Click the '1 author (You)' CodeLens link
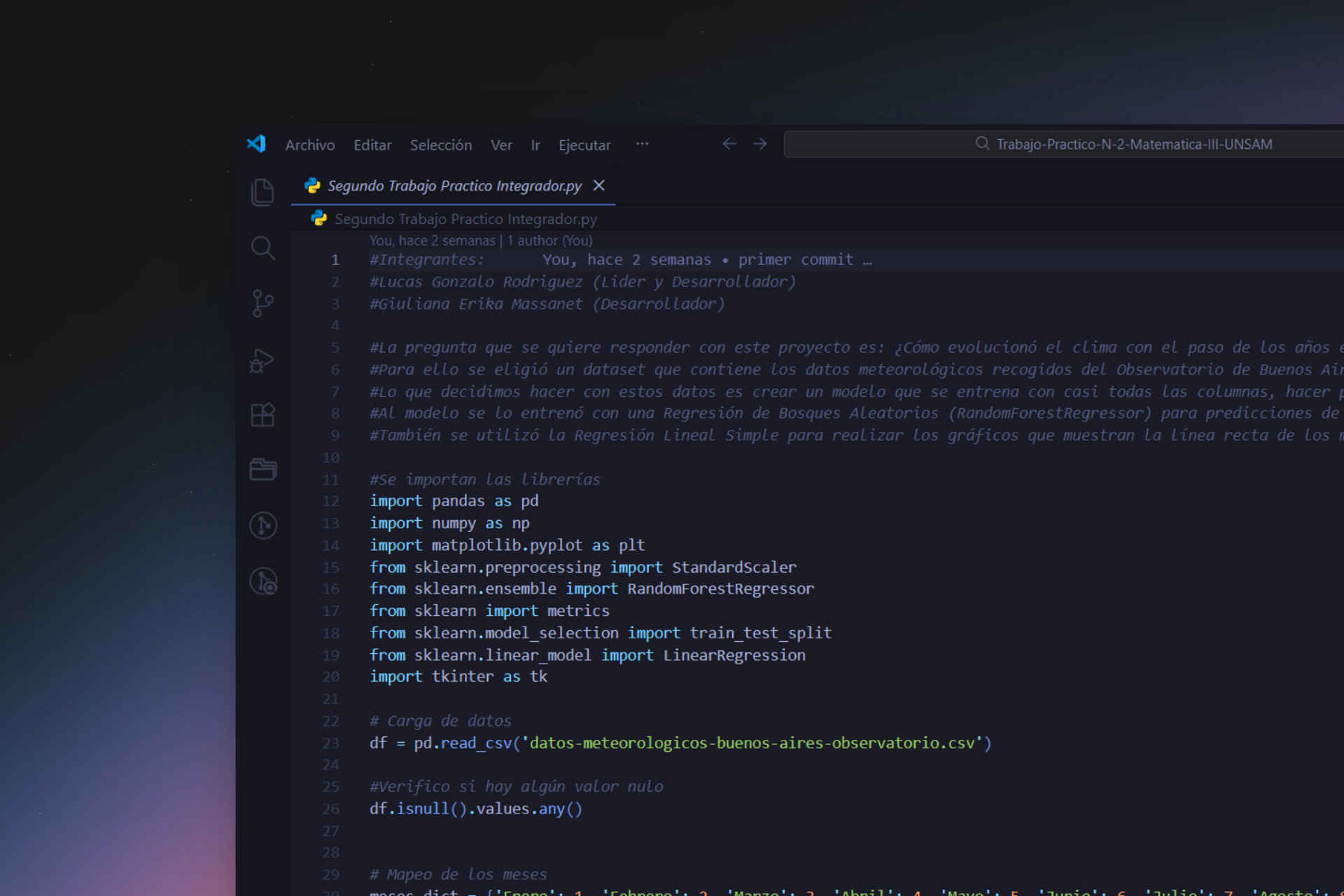 point(549,241)
